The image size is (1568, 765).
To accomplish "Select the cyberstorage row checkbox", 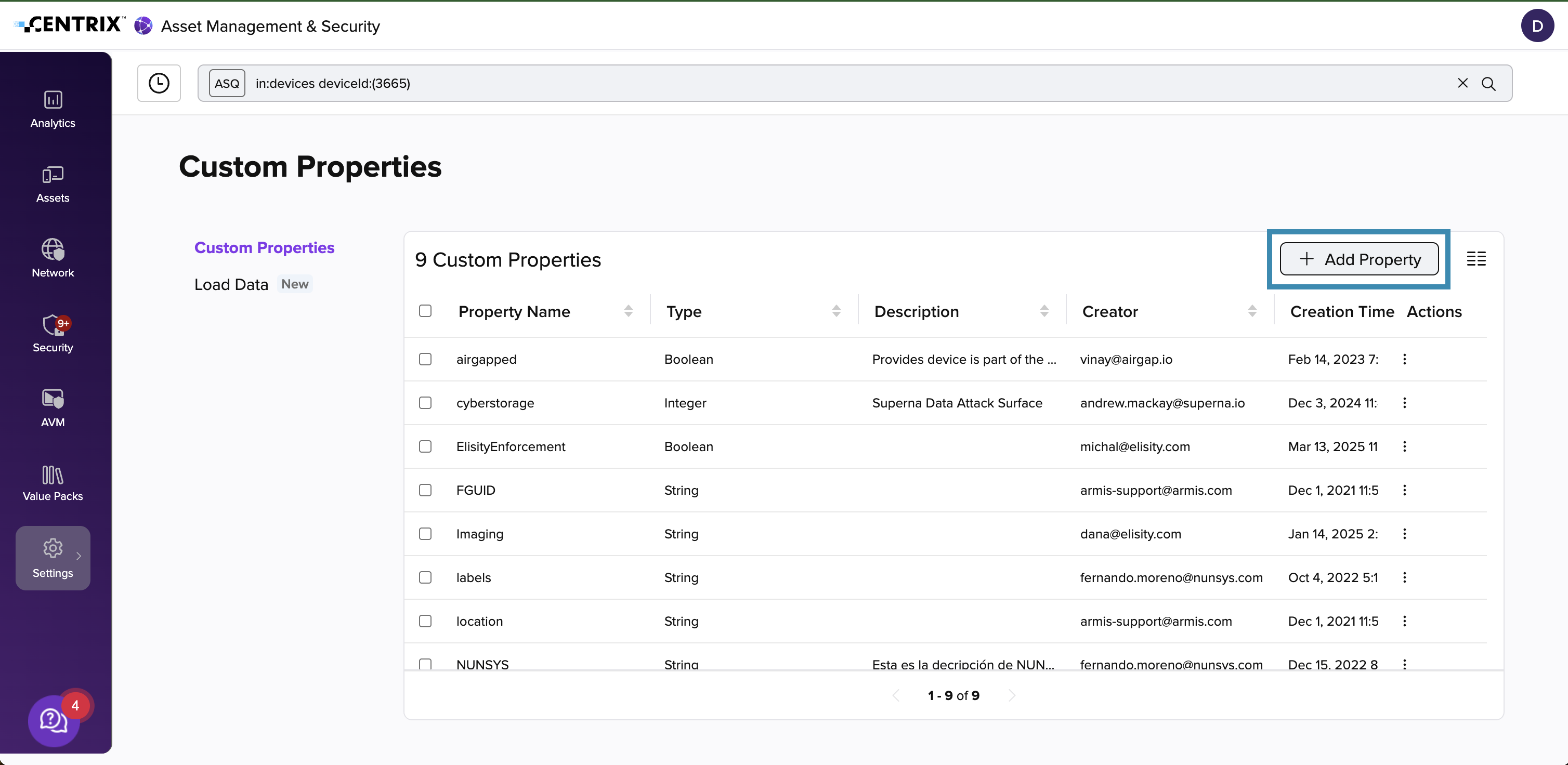I will 425,403.
